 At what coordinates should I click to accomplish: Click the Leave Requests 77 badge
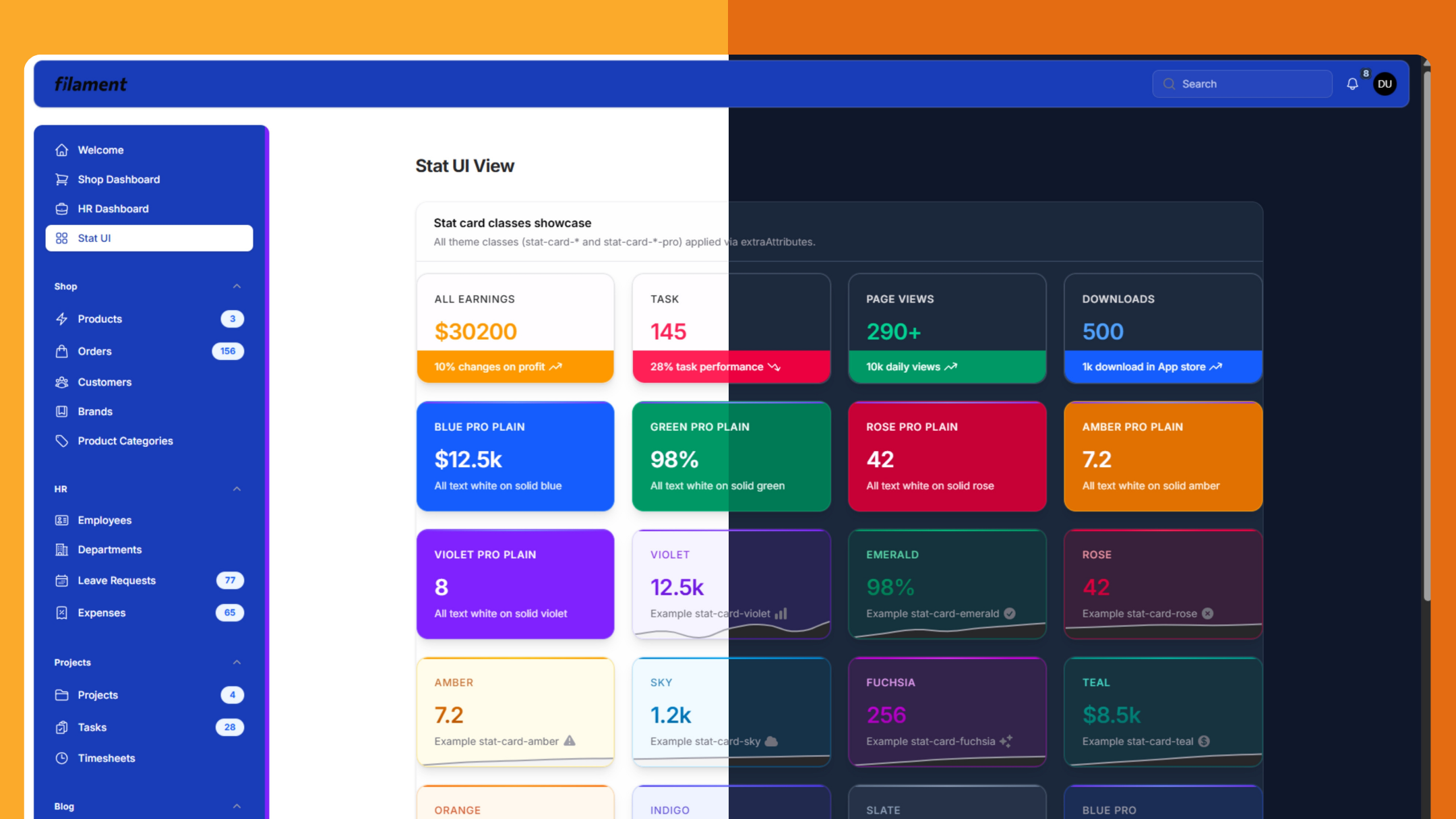(230, 580)
